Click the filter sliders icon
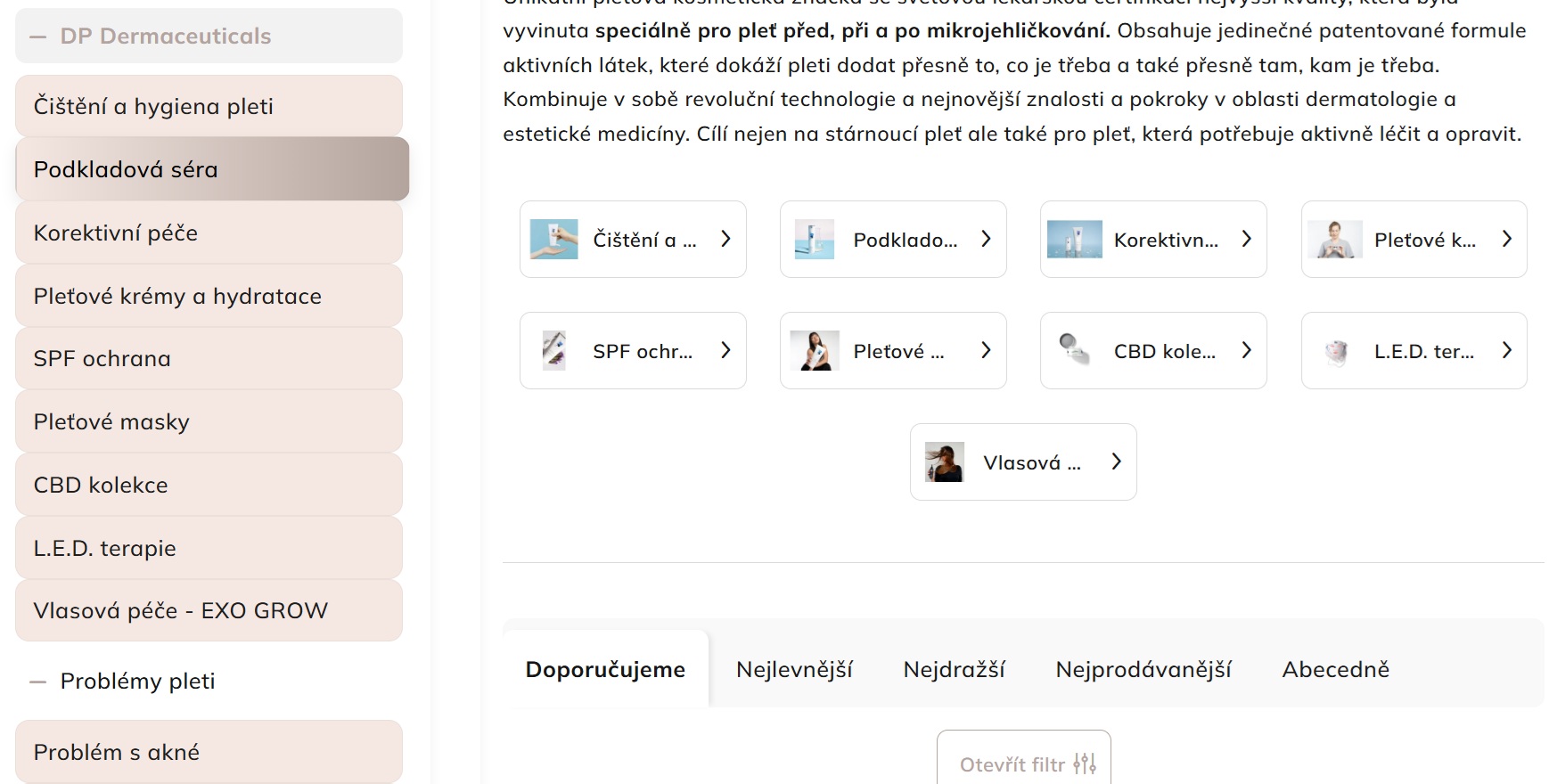This screenshot has height=784, width=1557. tap(1085, 764)
